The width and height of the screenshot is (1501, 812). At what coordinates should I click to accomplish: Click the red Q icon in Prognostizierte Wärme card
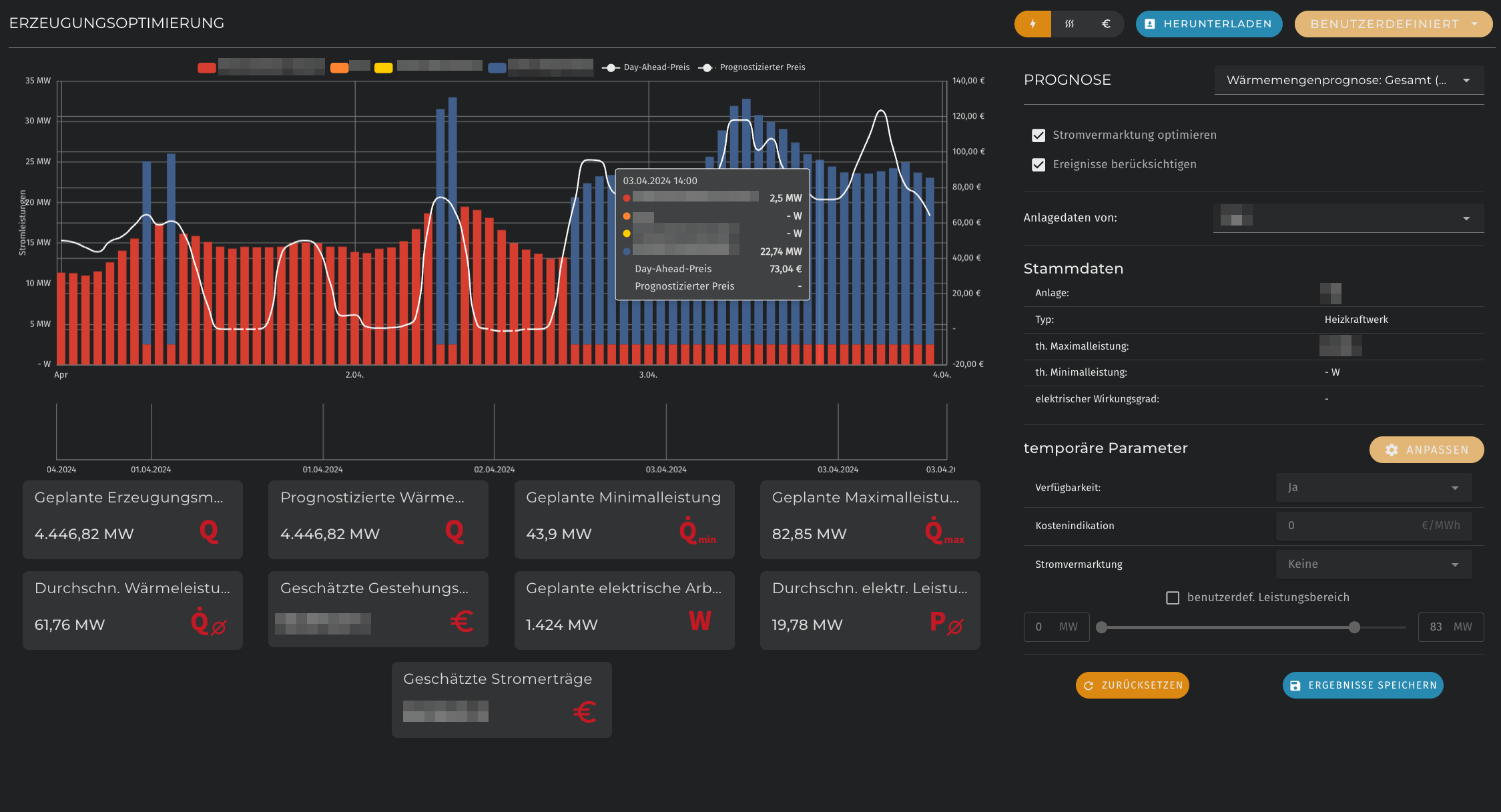[454, 531]
